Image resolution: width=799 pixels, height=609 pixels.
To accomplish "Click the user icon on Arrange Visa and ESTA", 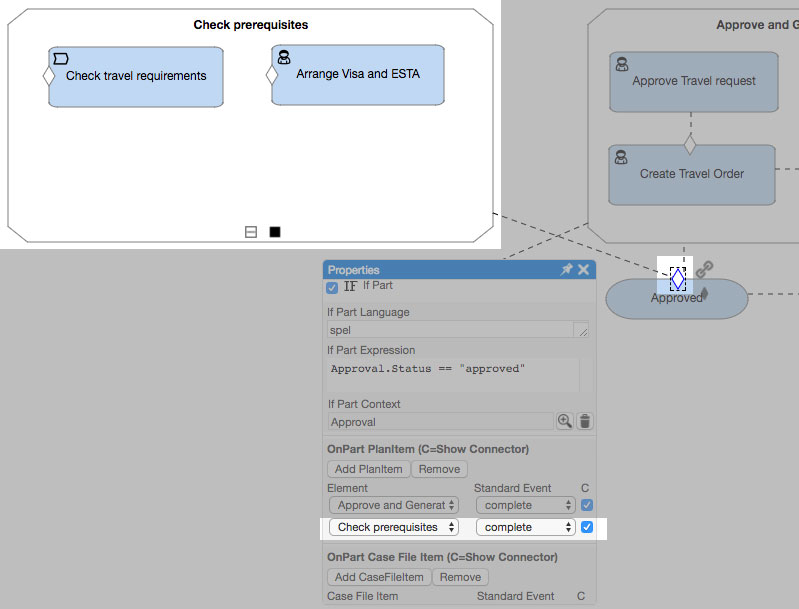I will [284, 58].
